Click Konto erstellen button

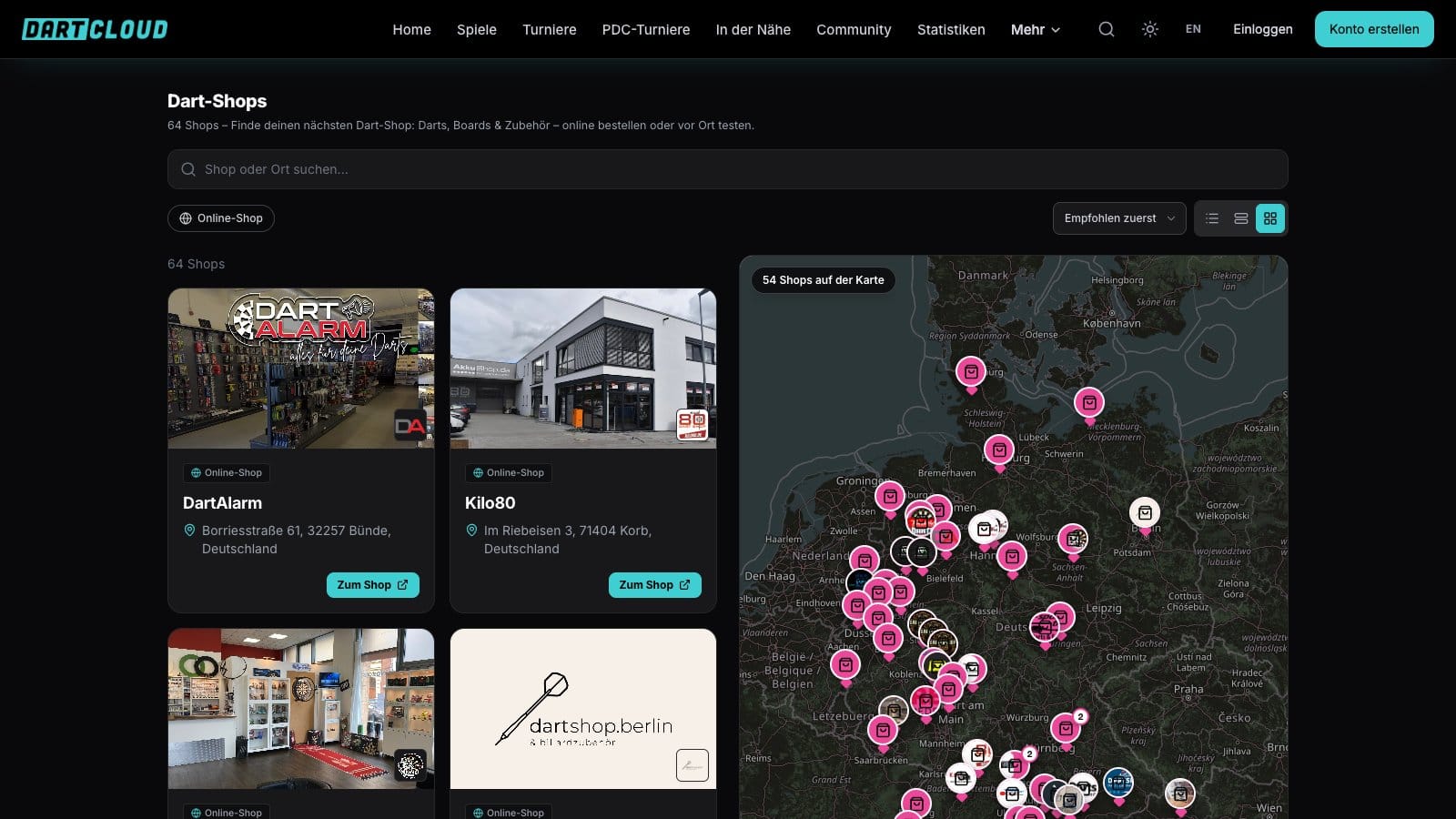(x=1374, y=29)
